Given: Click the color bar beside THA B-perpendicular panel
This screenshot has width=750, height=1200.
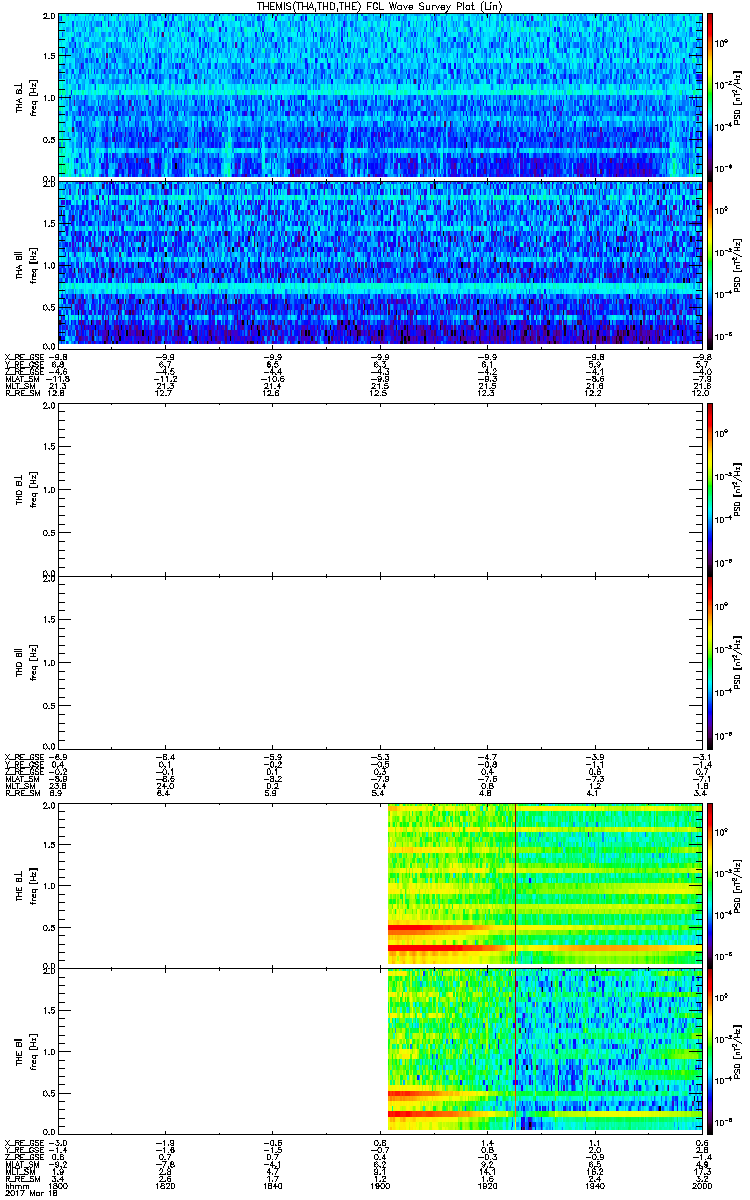Looking at the screenshot, I should (710, 95).
